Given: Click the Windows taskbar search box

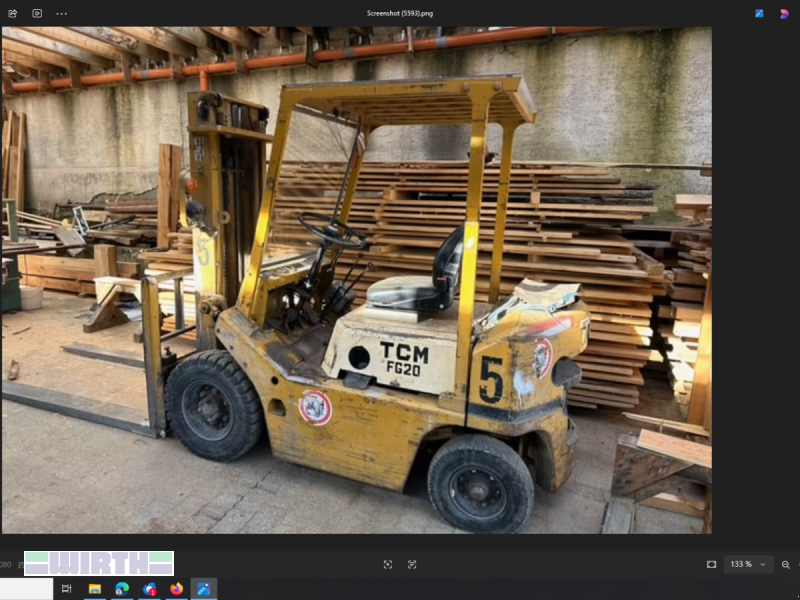Looking at the screenshot, I should pyautogui.click(x=26, y=589).
